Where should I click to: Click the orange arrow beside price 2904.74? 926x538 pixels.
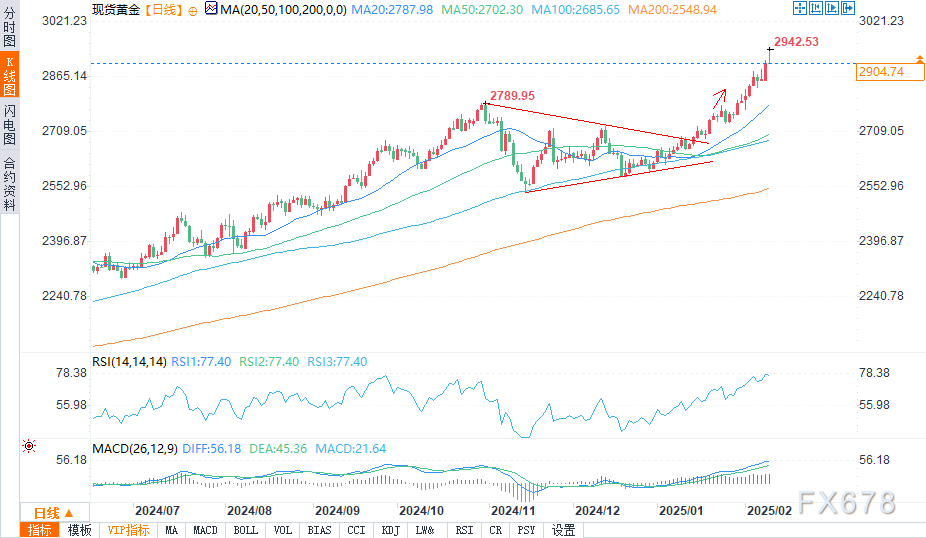pyautogui.click(x=918, y=61)
